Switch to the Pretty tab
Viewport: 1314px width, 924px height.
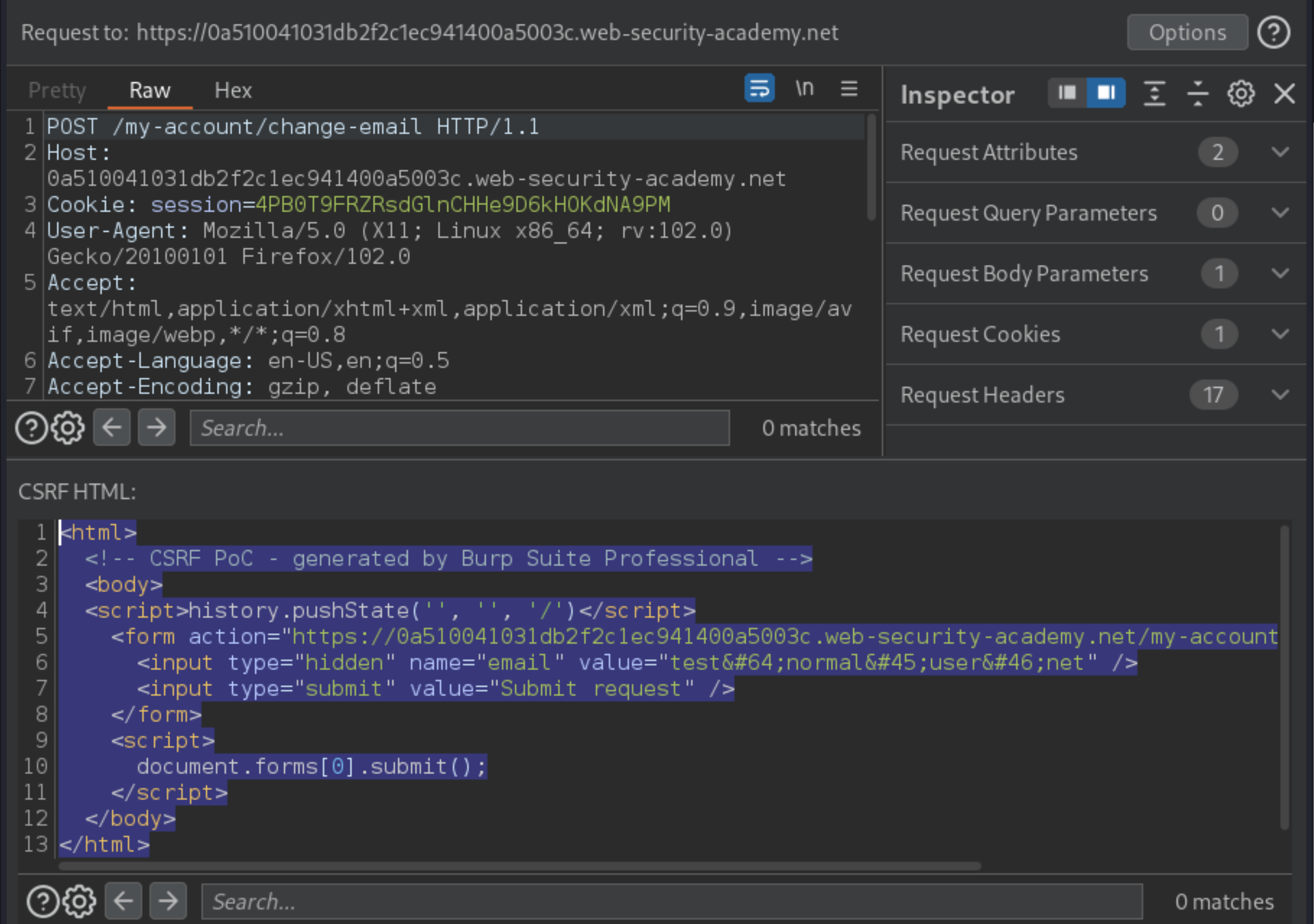57,90
